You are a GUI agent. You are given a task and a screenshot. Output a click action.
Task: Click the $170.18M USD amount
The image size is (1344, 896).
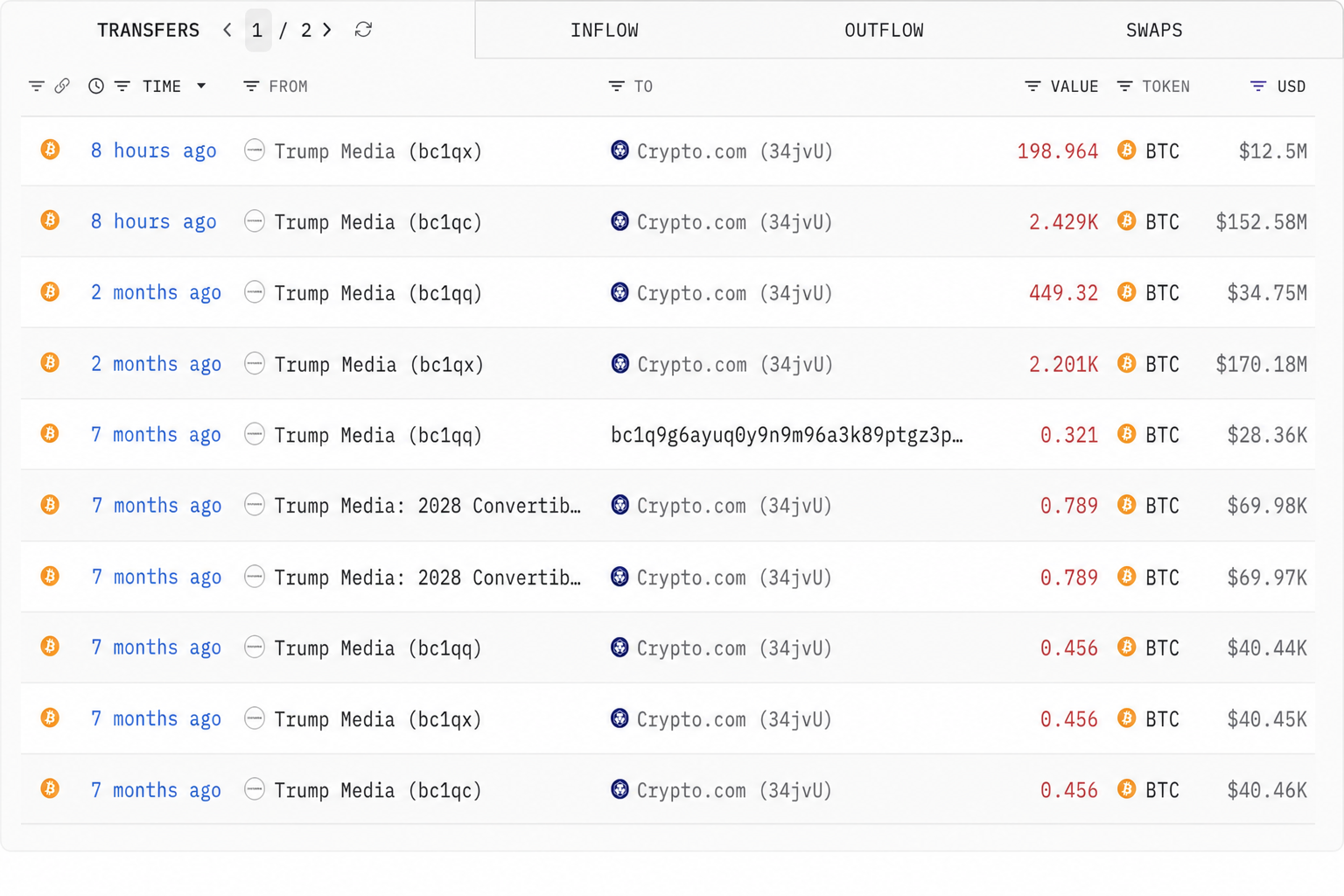coord(1262,364)
